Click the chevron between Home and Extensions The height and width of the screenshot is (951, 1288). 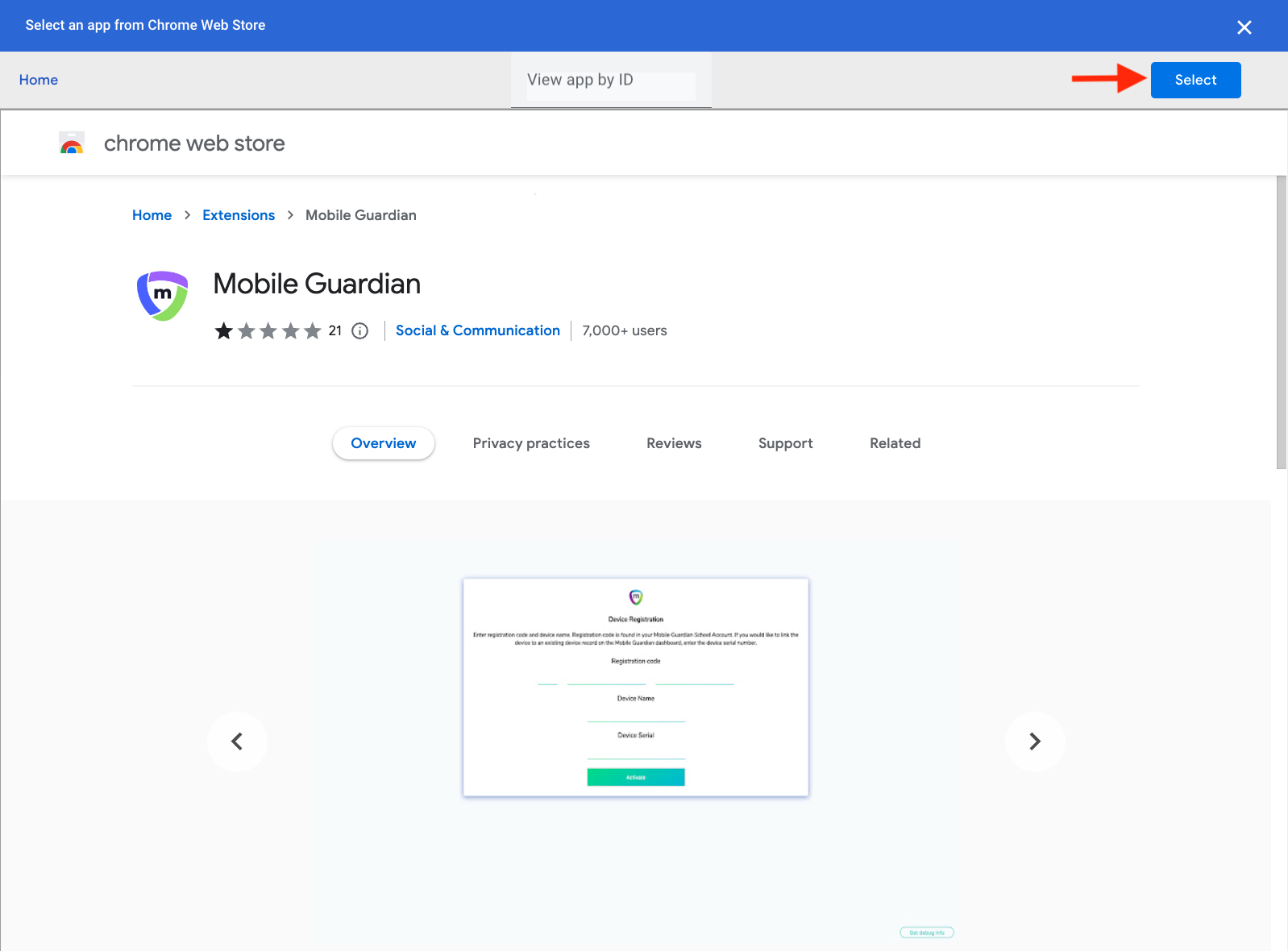coord(187,215)
